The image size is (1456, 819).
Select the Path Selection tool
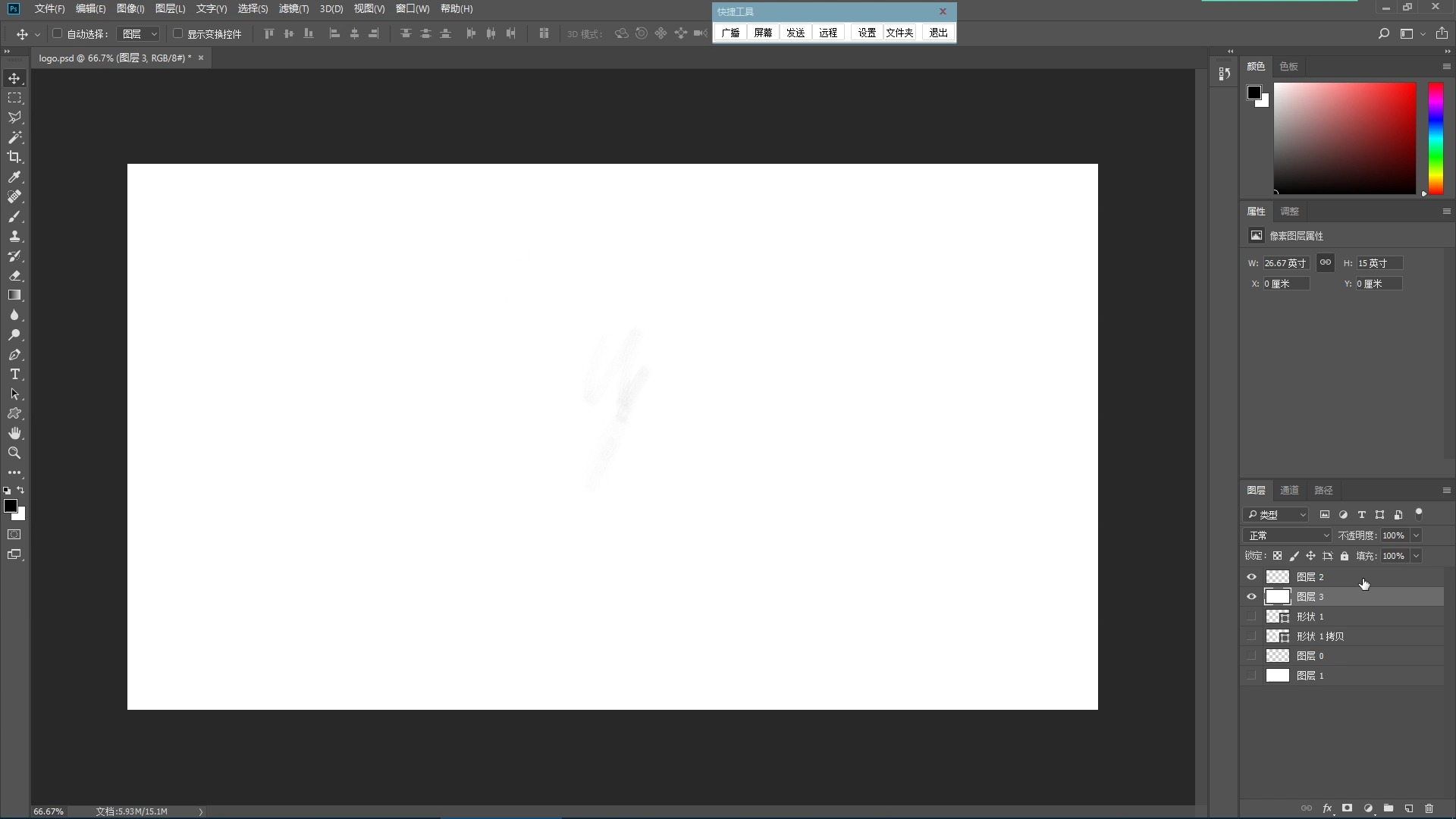point(14,394)
